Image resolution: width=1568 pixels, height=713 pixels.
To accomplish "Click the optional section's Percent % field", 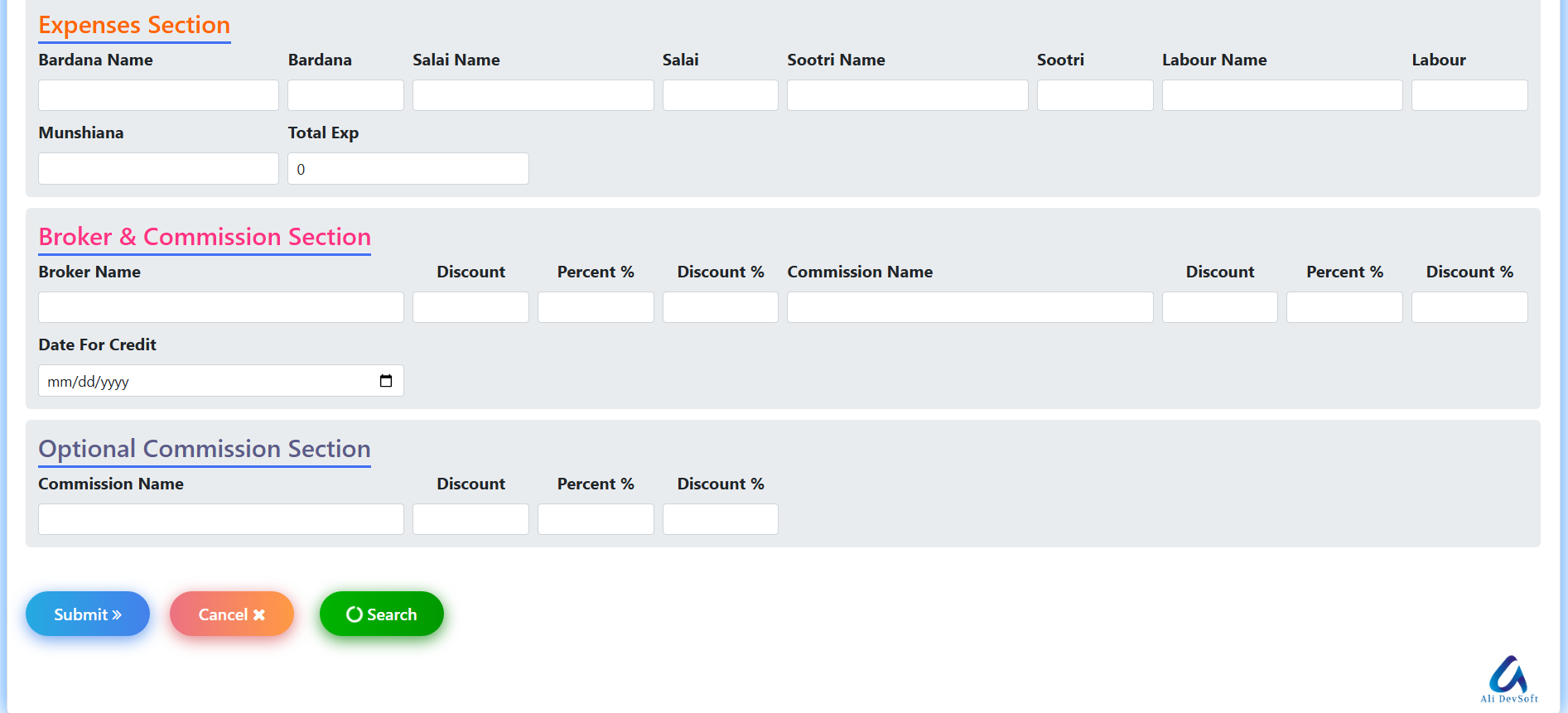I will [x=595, y=519].
